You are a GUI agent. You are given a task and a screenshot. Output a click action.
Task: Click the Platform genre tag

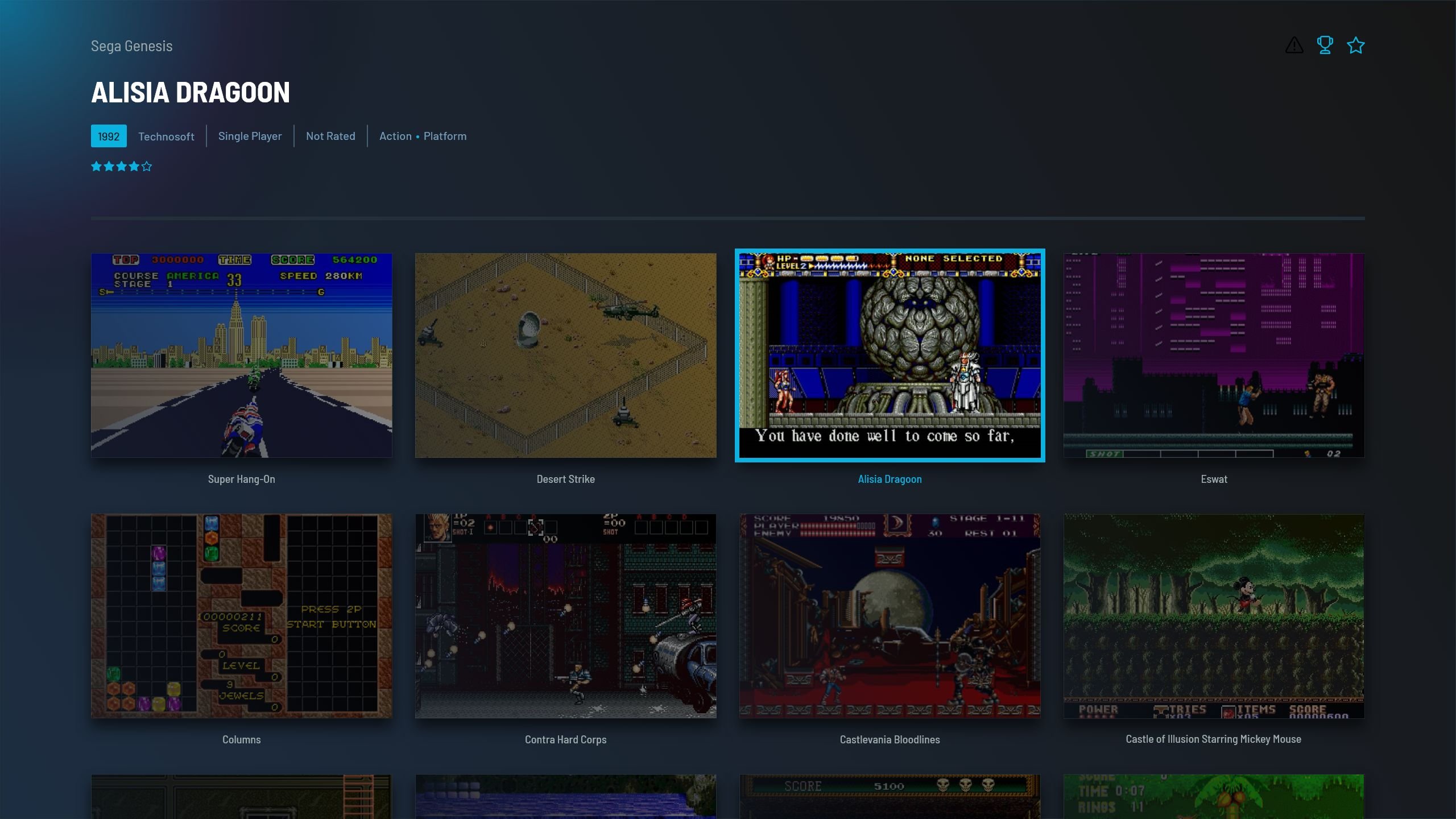tap(445, 136)
